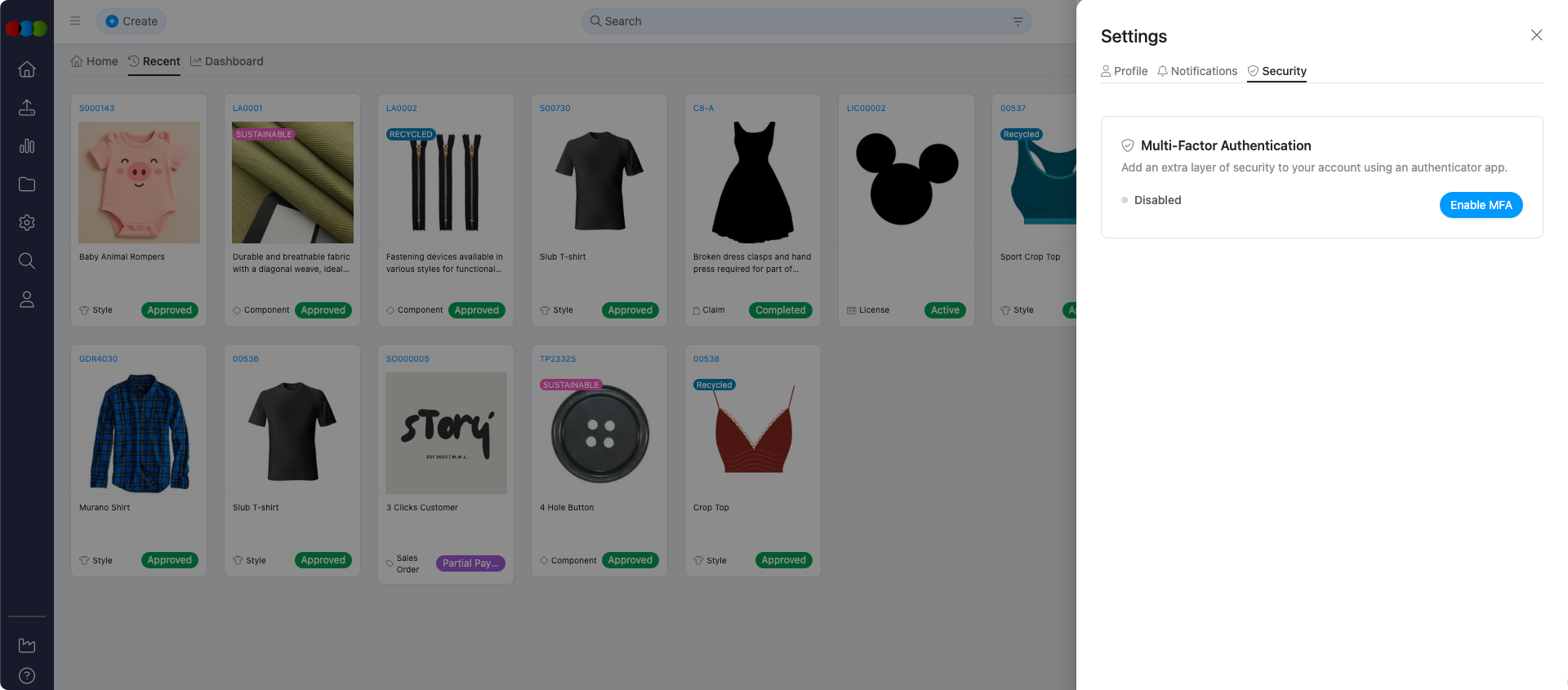The width and height of the screenshot is (1568, 690).
Task: Go to the Dashboard tab
Action: (227, 61)
